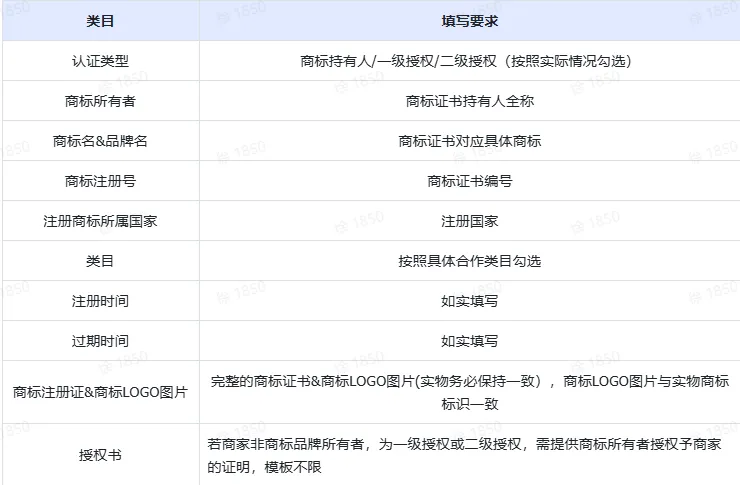Image resolution: width=740 pixels, height=485 pixels.
Task: Click '按照具体合作类目勾选' text
Action: (470, 261)
